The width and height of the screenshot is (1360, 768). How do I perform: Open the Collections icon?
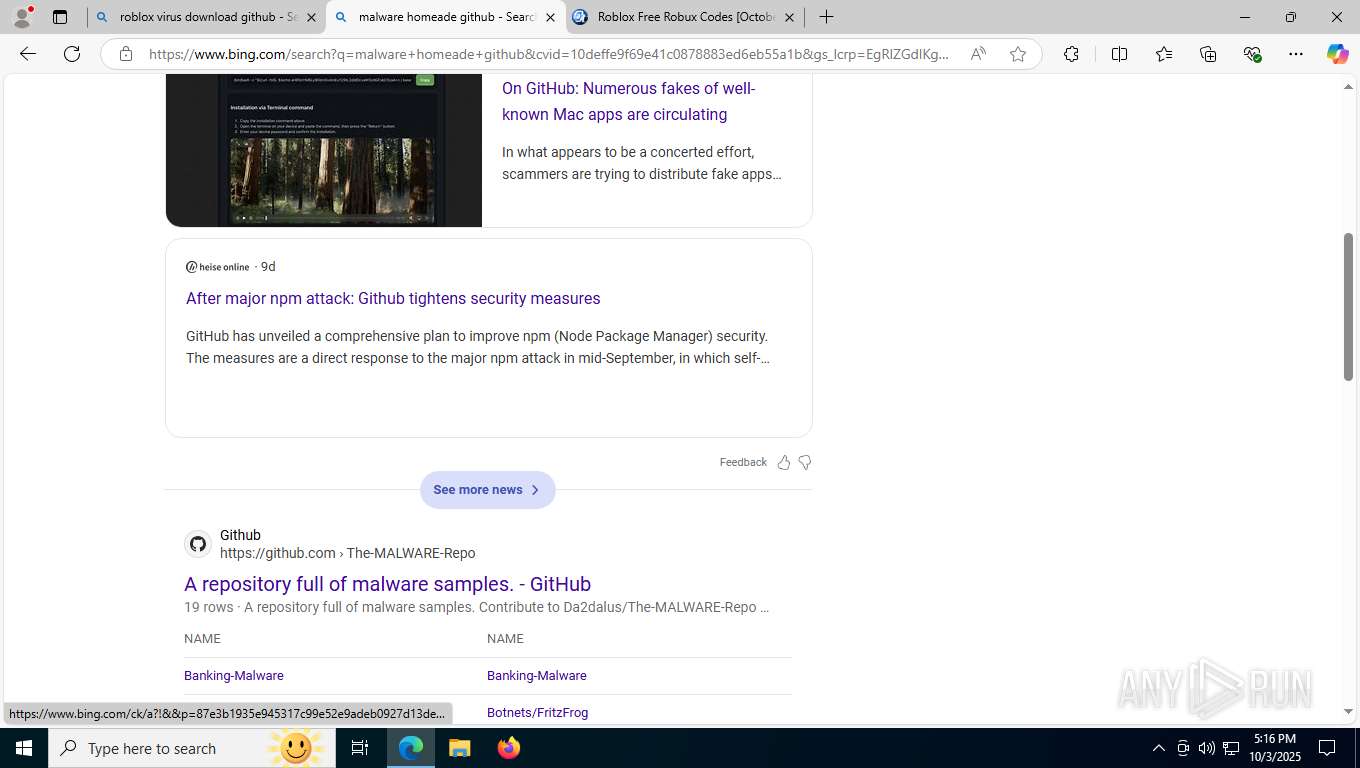coord(1208,54)
